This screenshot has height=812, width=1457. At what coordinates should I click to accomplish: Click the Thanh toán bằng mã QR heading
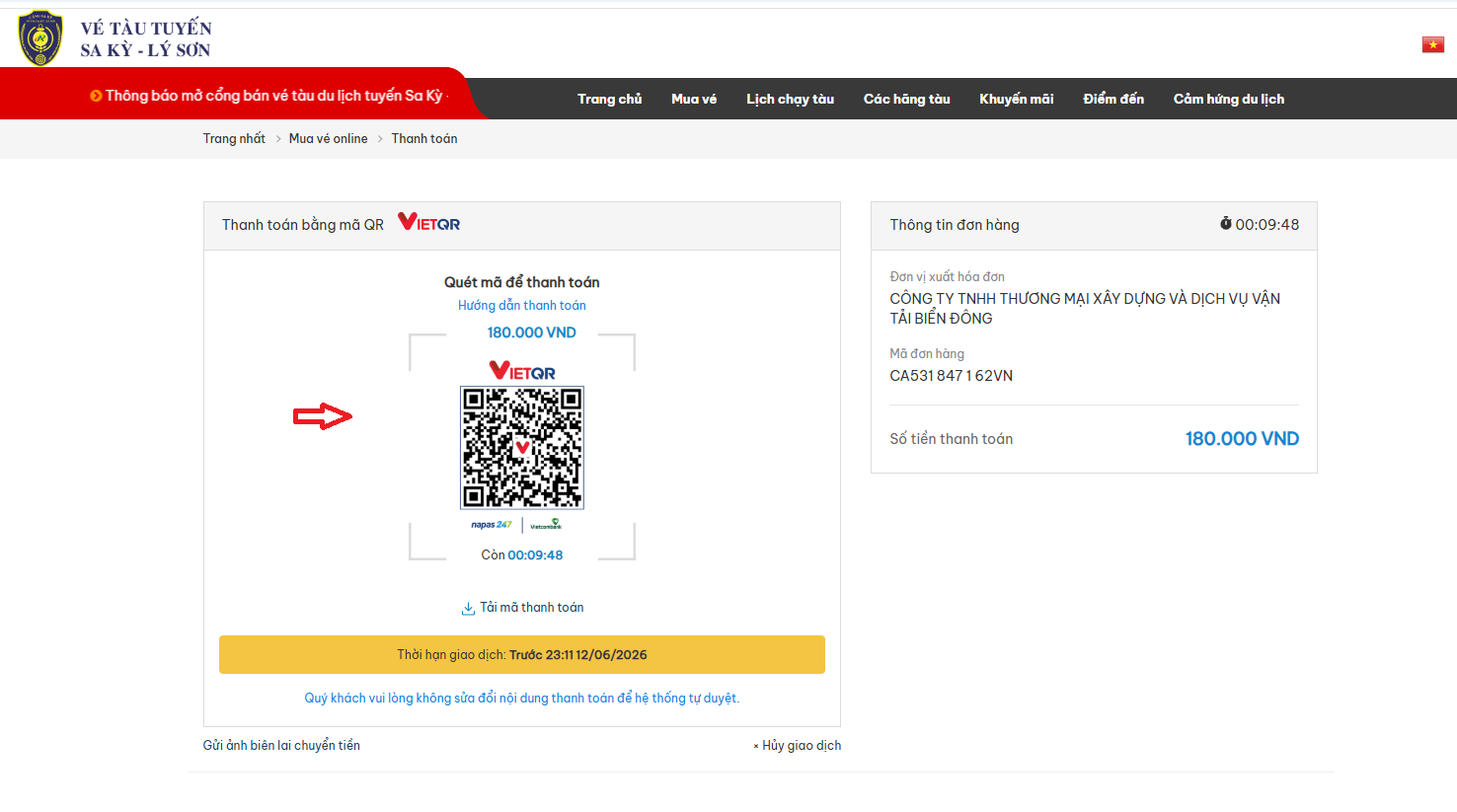pos(303,225)
